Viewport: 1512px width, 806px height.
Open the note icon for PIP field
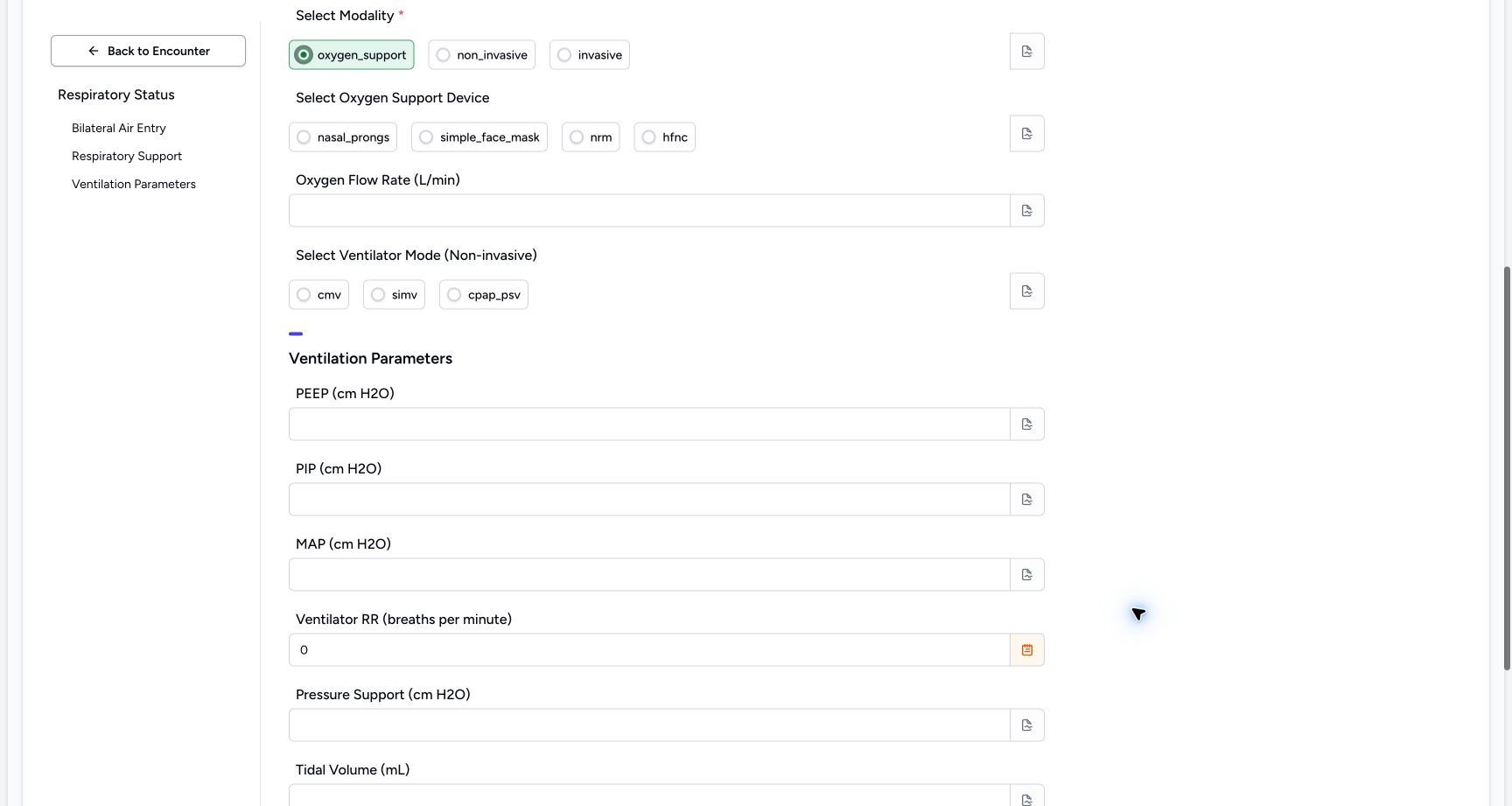pos(1027,500)
